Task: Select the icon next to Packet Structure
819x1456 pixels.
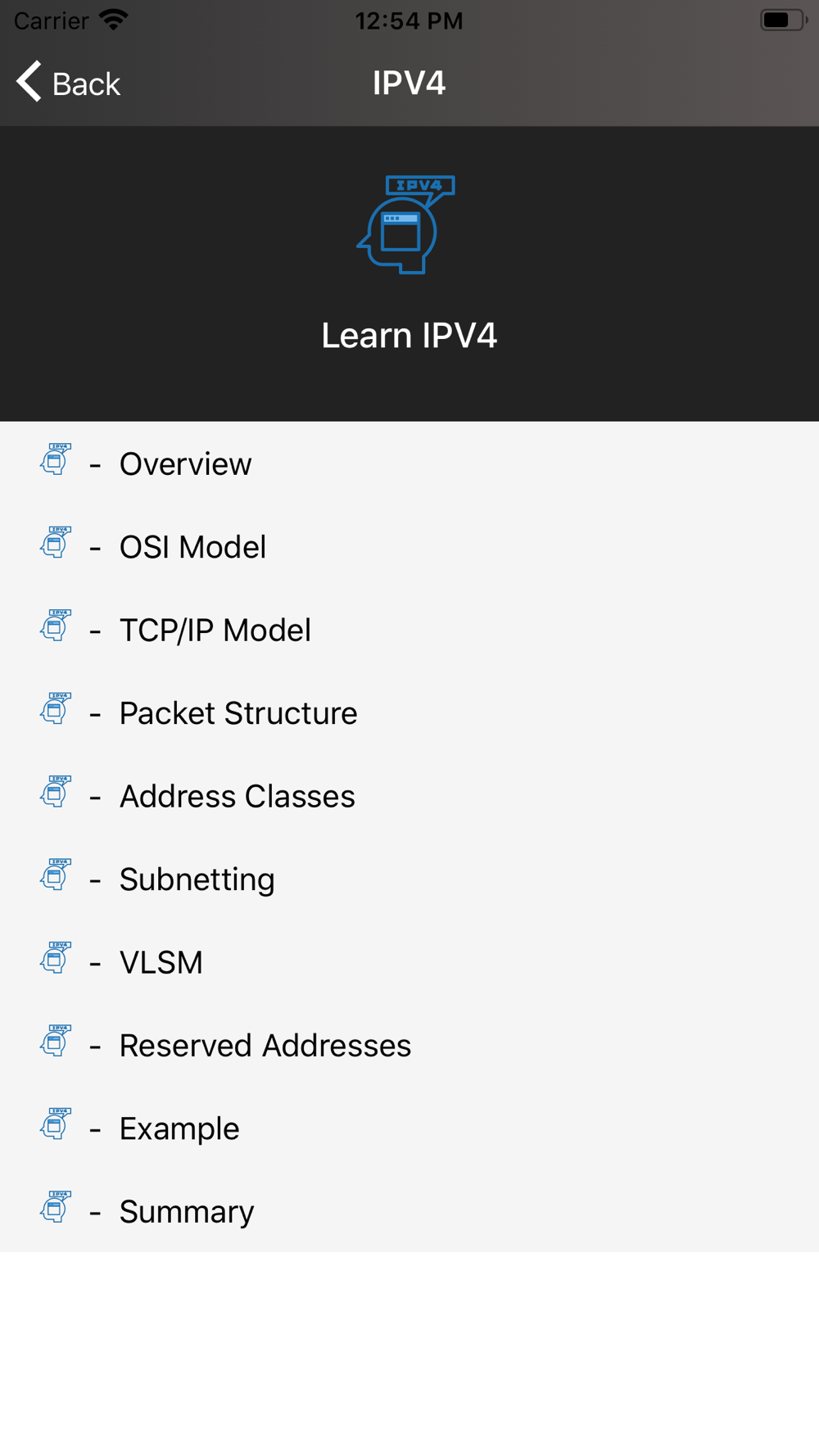Action: pyautogui.click(x=56, y=708)
